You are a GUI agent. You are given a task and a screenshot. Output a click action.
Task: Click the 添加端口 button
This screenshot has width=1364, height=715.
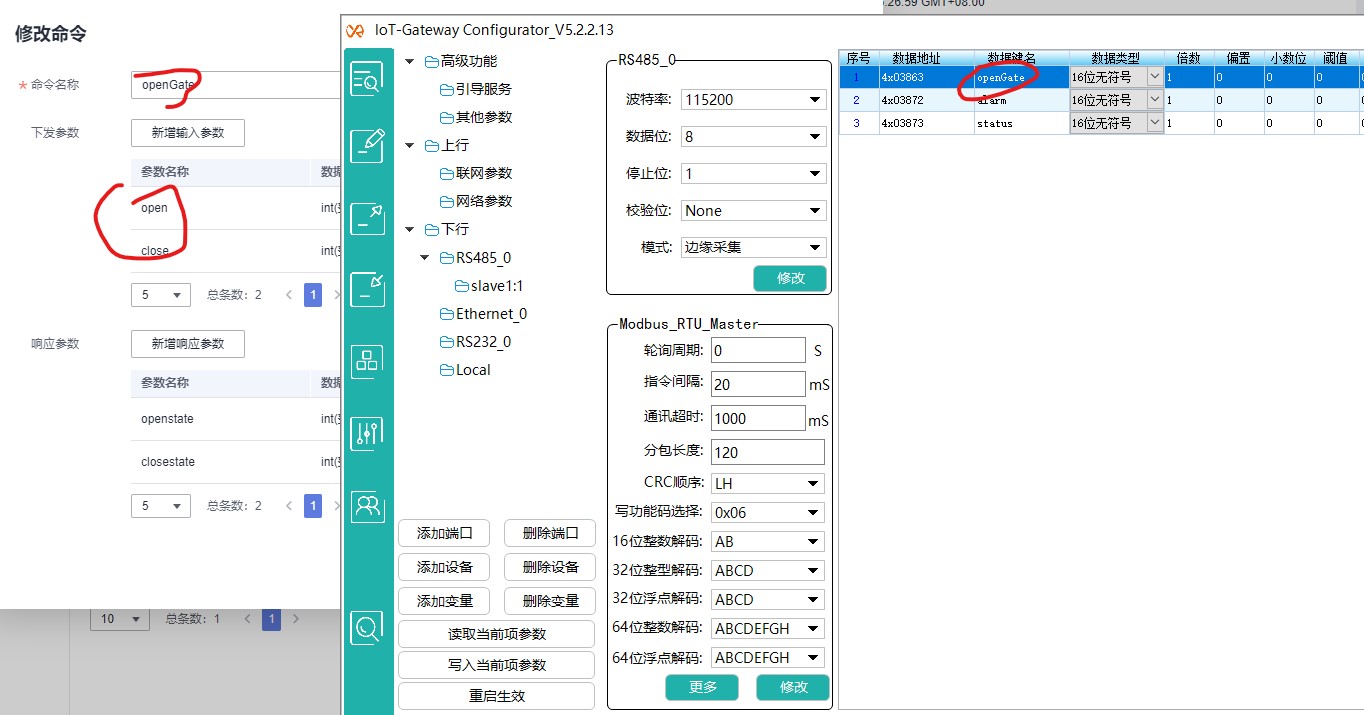pos(444,534)
